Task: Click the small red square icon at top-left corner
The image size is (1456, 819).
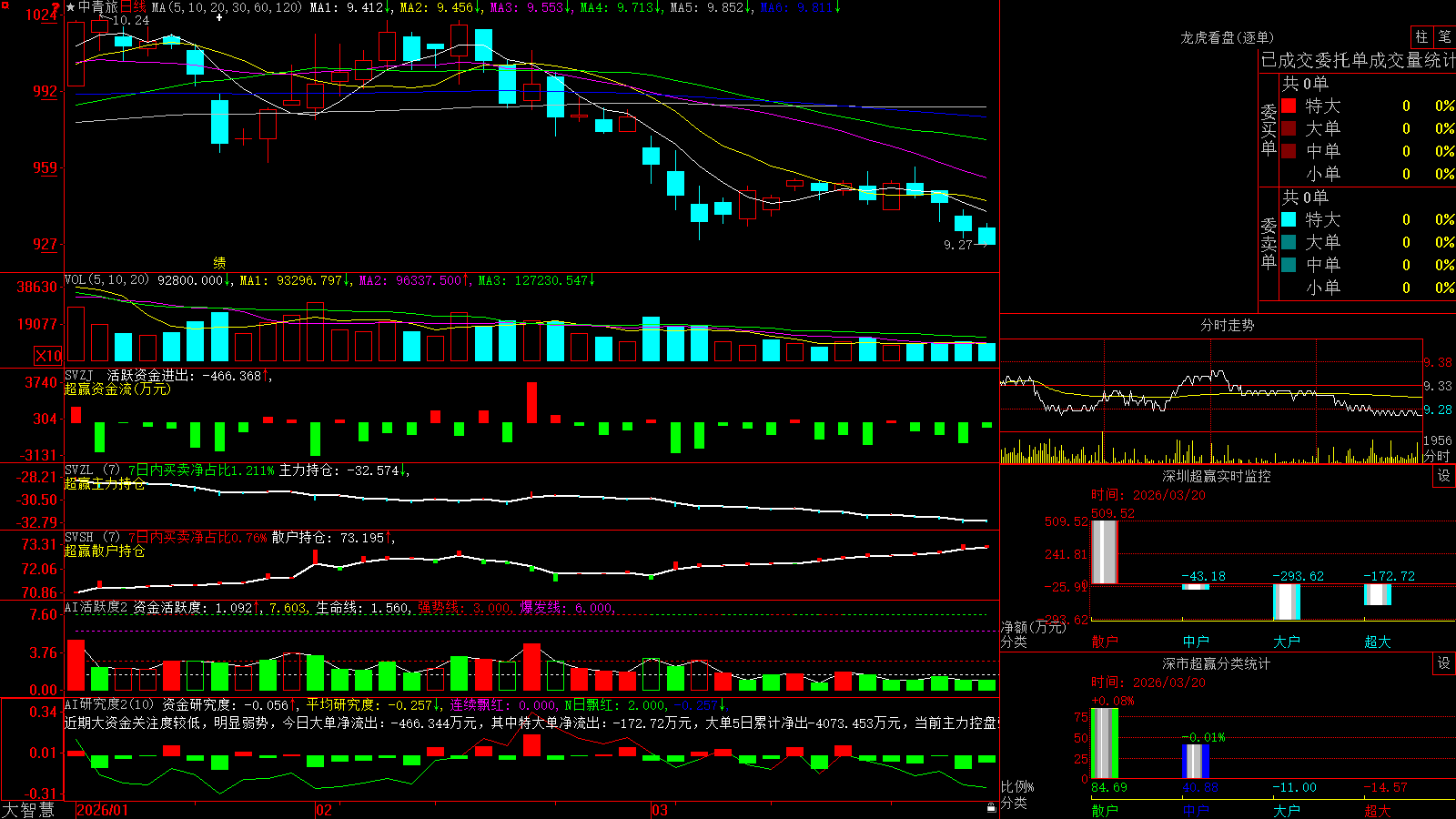Action: click(4, 4)
